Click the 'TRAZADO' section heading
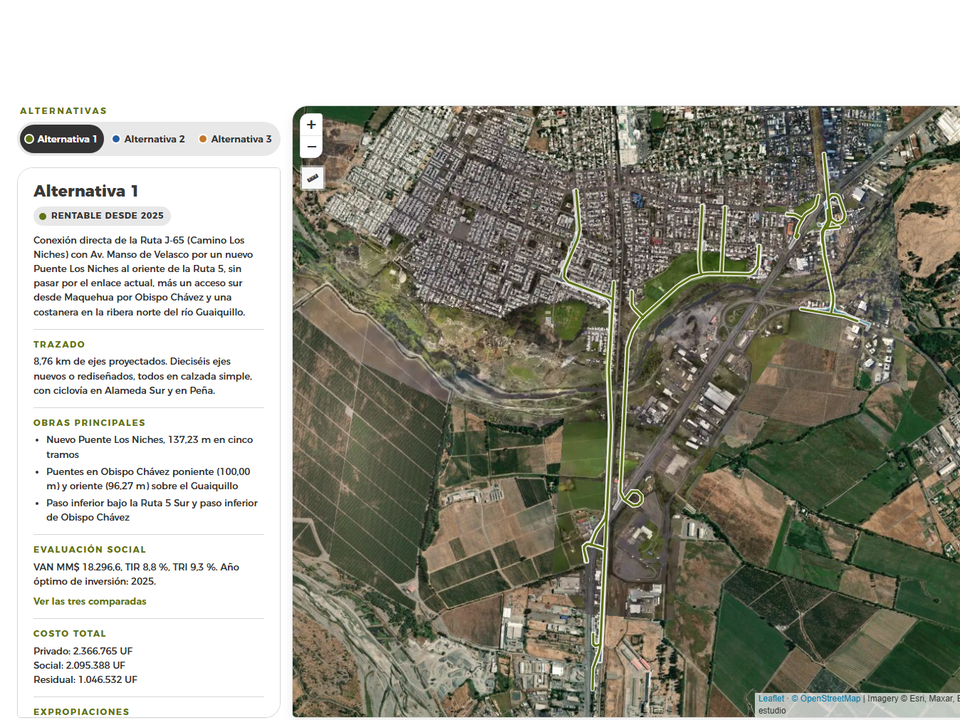The height and width of the screenshot is (720, 960). 59,344
